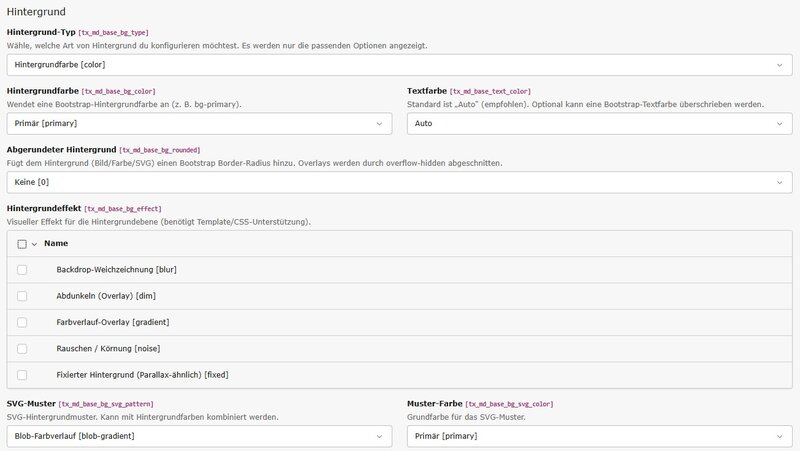Click the Hintergrundeffekt field label
The width and height of the screenshot is (800, 451).
coord(44,208)
